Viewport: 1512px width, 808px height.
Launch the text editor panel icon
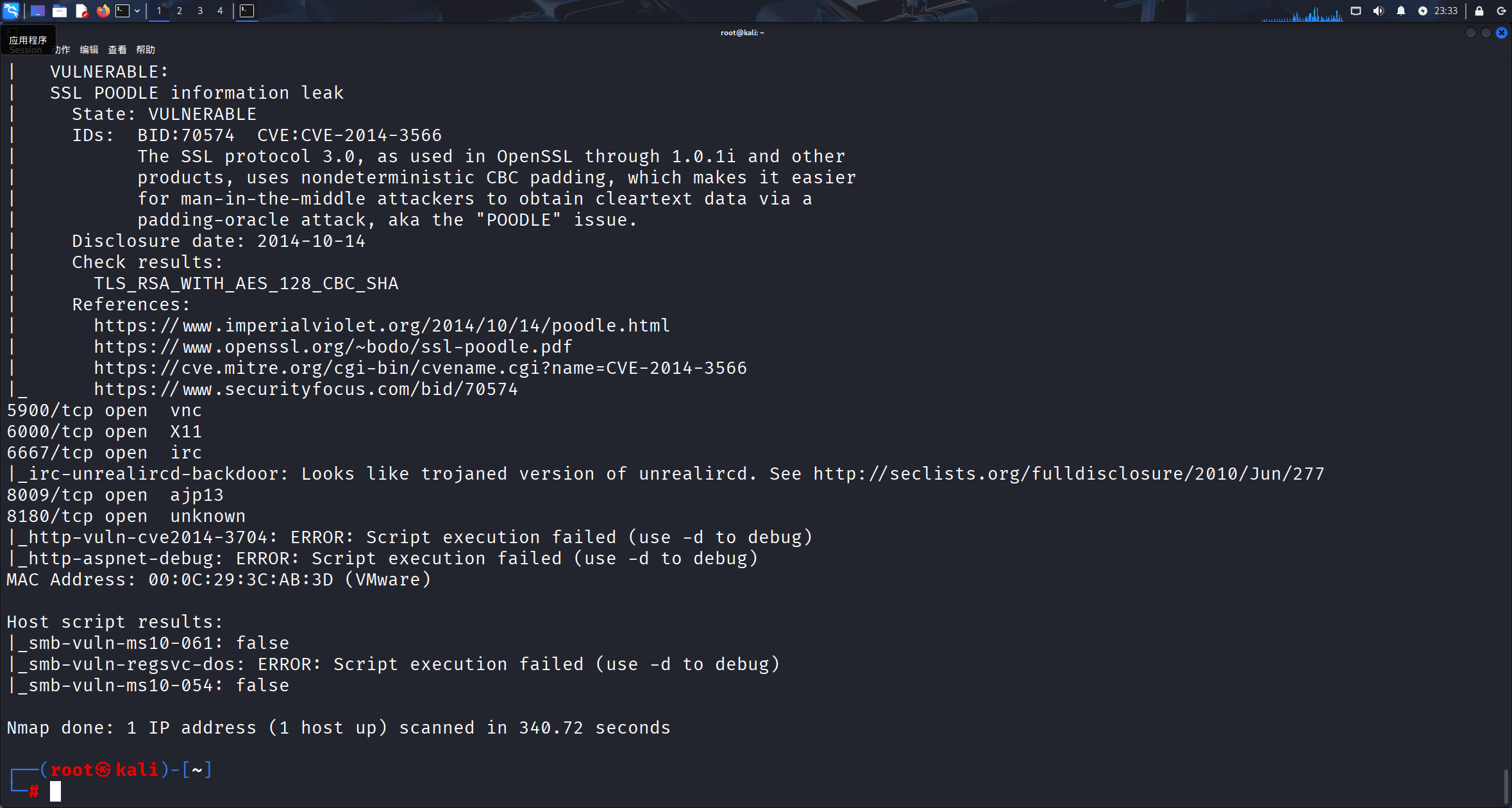81,10
